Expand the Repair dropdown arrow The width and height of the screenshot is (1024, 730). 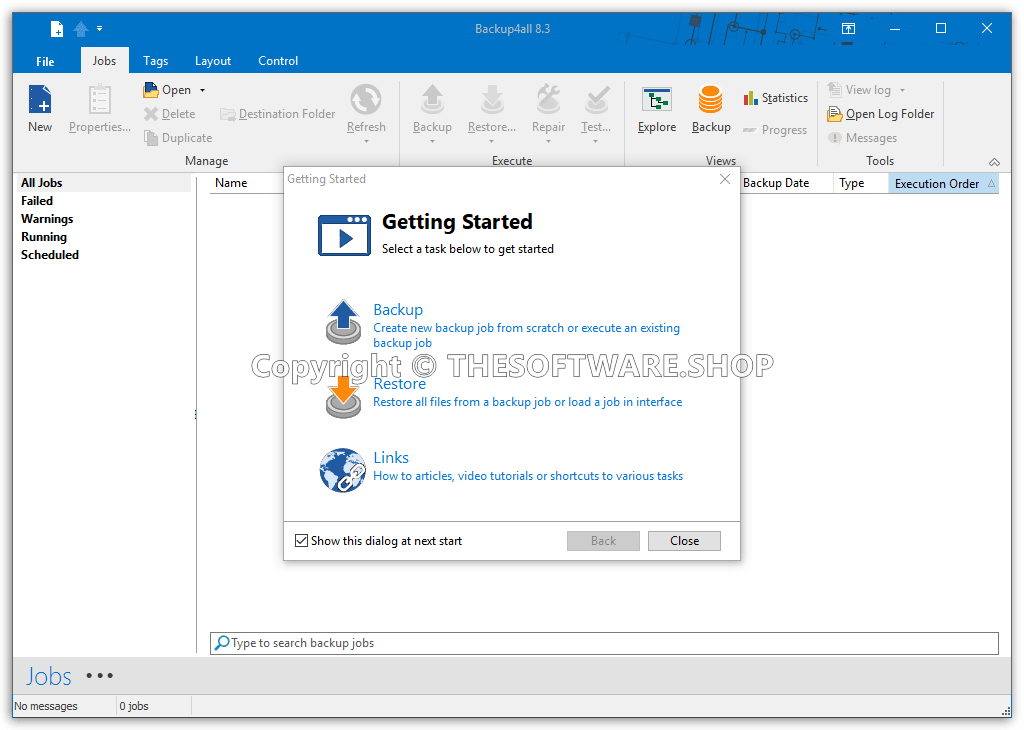point(549,141)
